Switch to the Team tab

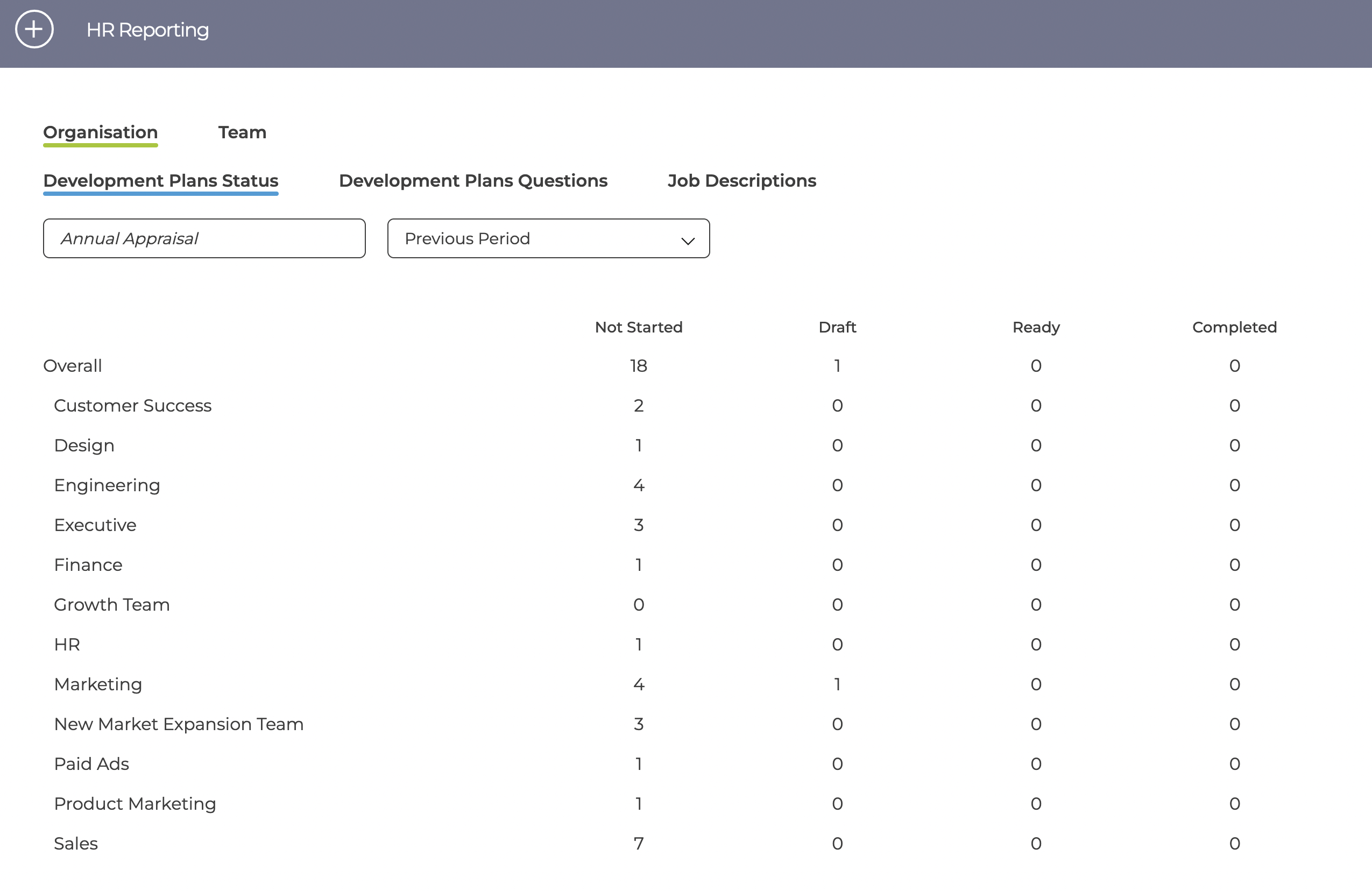coord(242,132)
